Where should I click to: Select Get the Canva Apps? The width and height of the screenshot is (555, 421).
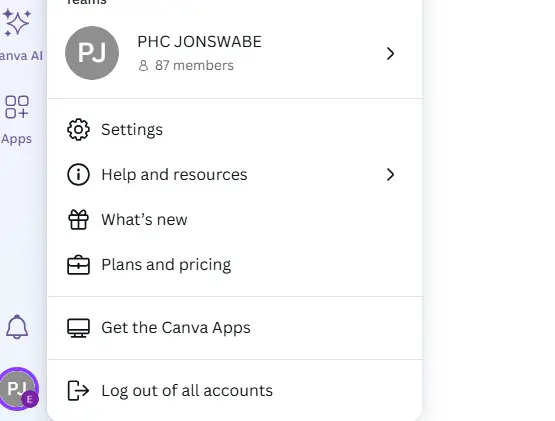234,328
